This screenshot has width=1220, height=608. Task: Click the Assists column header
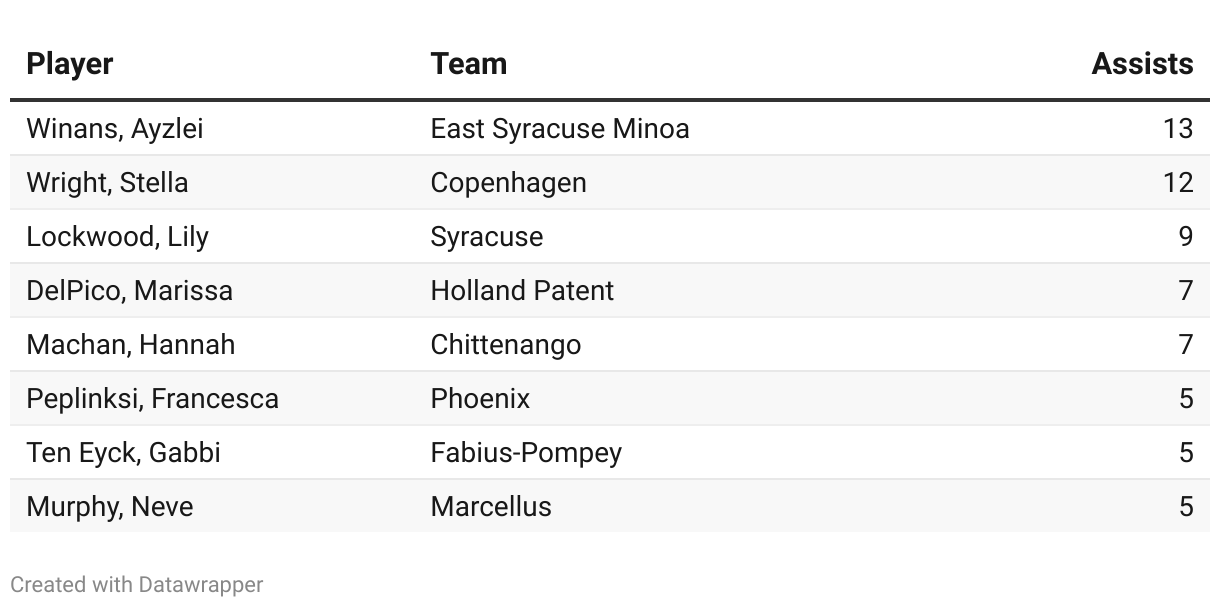[1142, 64]
